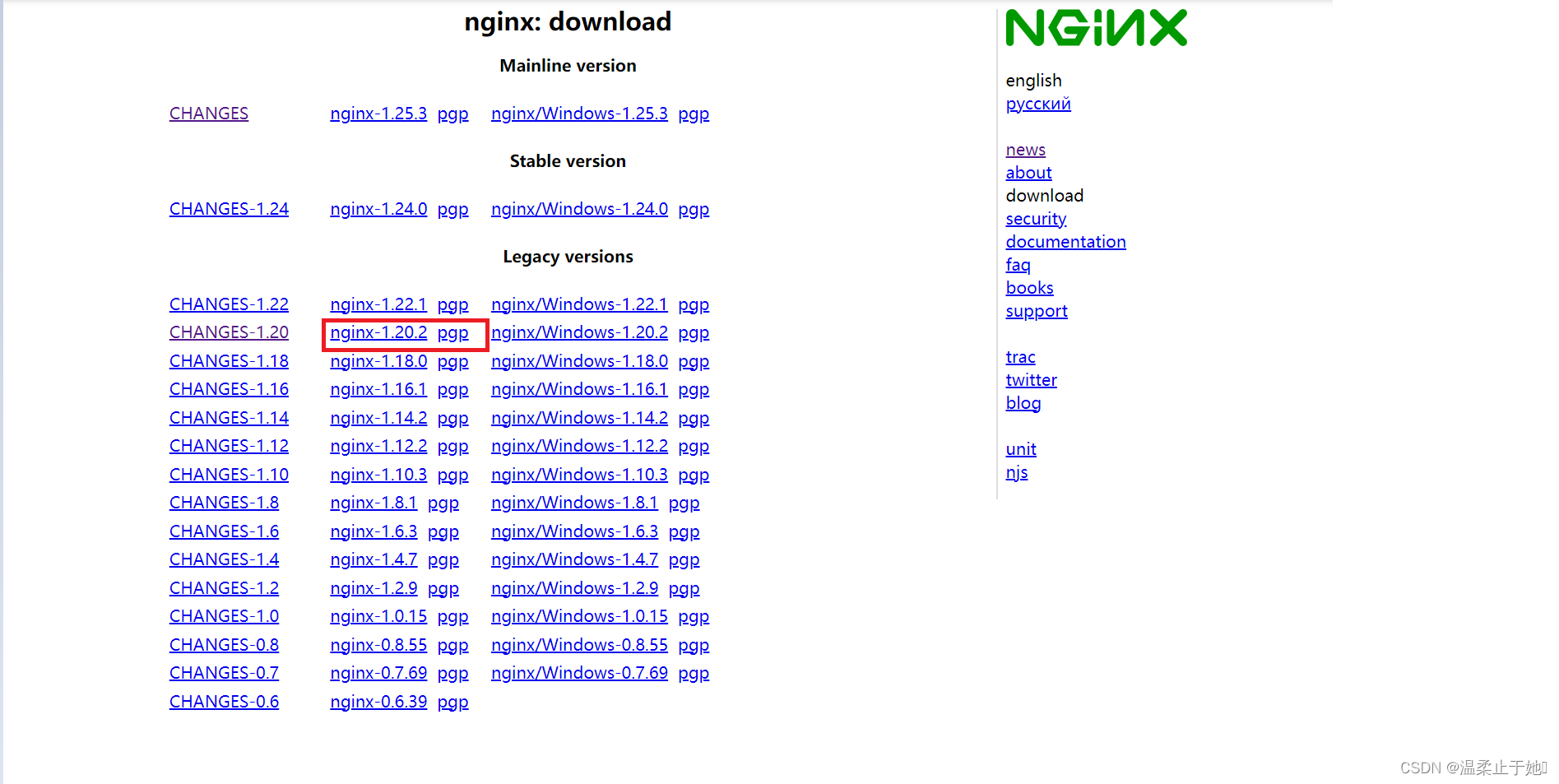
Task: Download nginx-1.24.0 stable version
Action: pos(378,209)
